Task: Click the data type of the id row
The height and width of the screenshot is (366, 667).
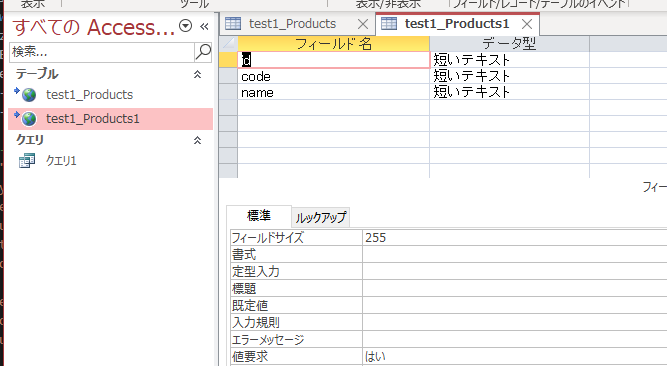Action: (509, 60)
